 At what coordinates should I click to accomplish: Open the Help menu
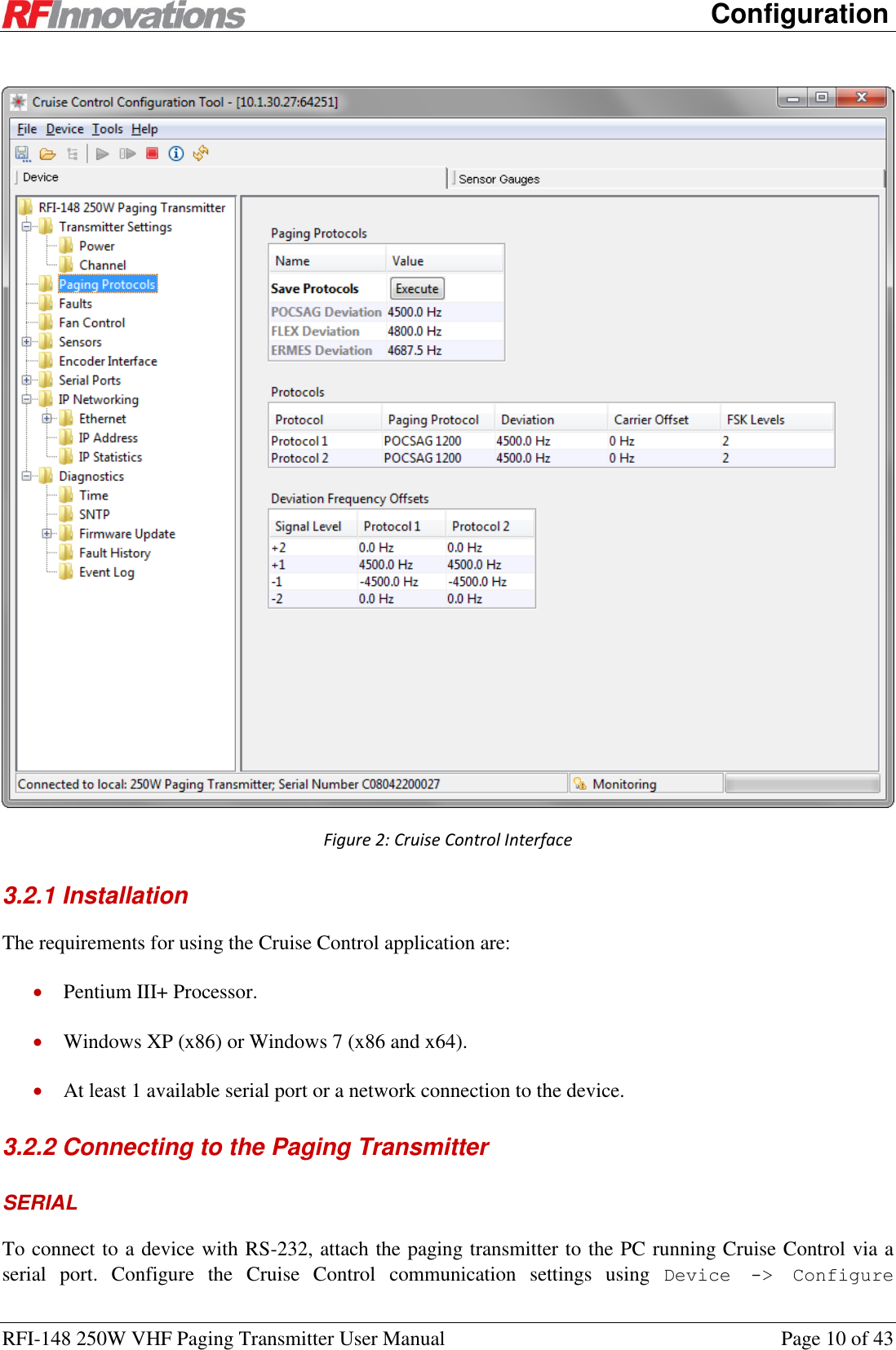tap(144, 129)
